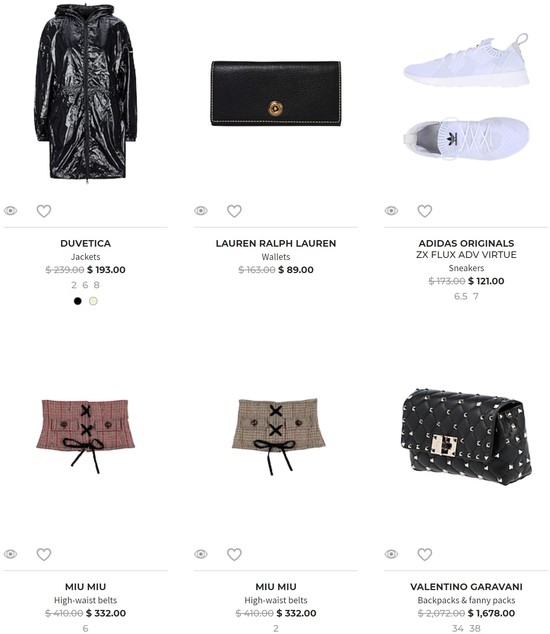
Task: Select ivory color swatch for Duvetica jacket
Action: 93,301
